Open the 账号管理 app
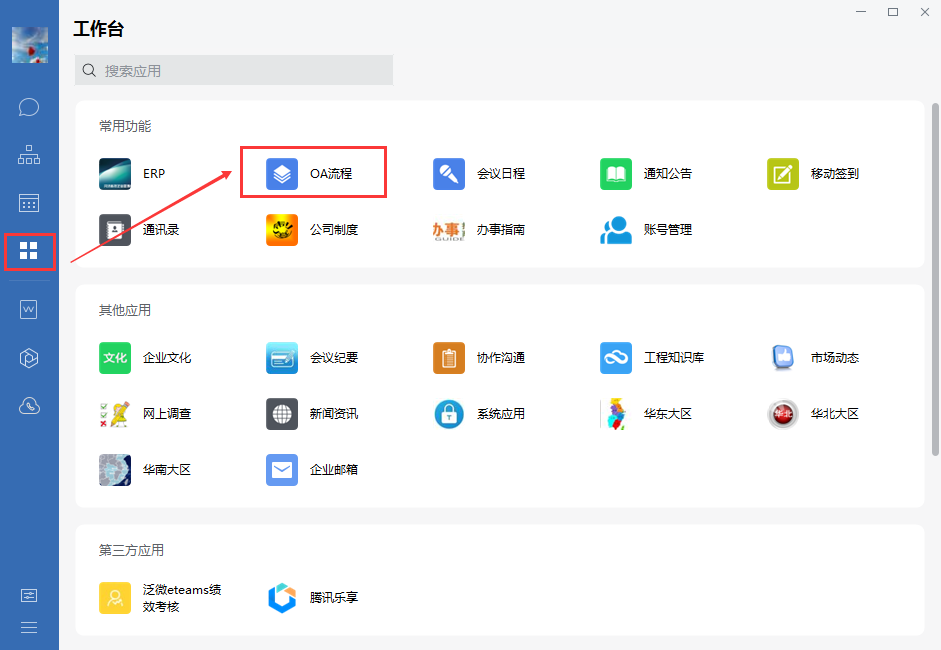 tap(616, 230)
